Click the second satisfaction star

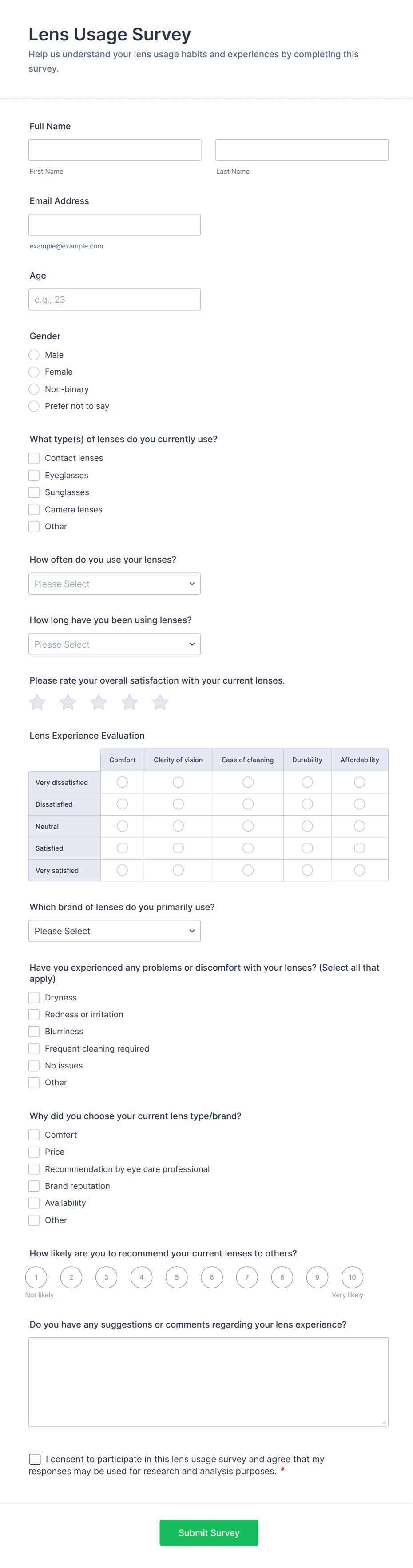pos(68,702)
